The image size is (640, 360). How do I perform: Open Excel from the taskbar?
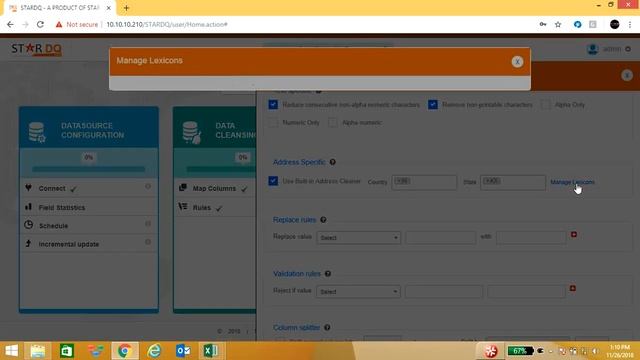point(211,351)
